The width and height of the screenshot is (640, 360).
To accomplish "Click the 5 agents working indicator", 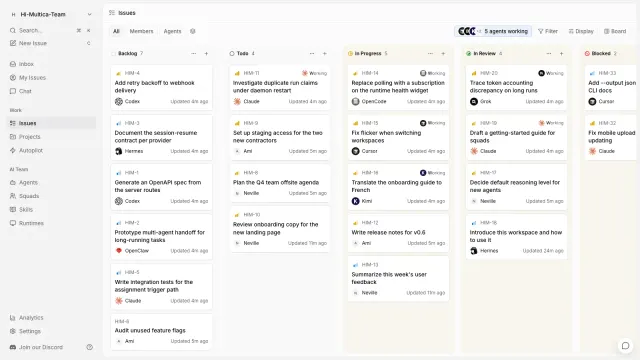I will pos(493,31).
